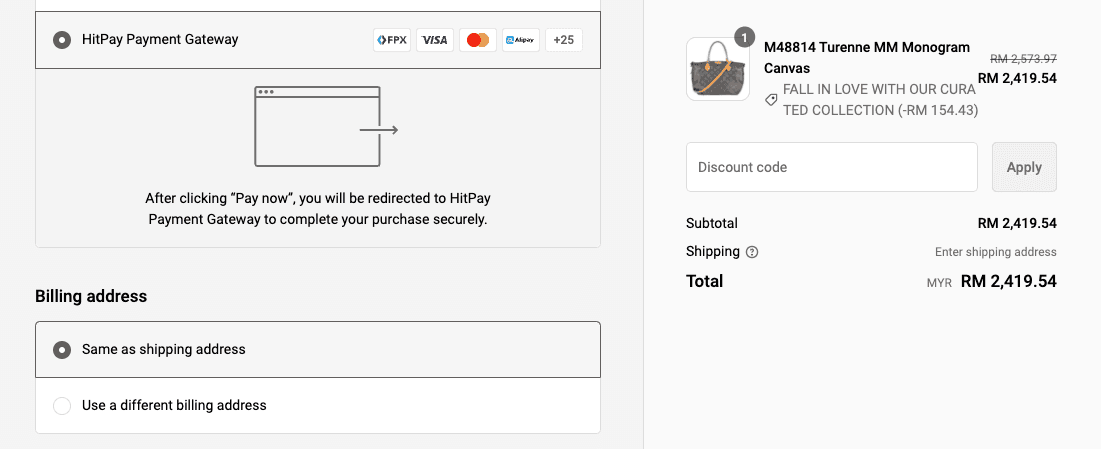
Task: Click the HitPay redirect notice text
Action: click(318, 209)
